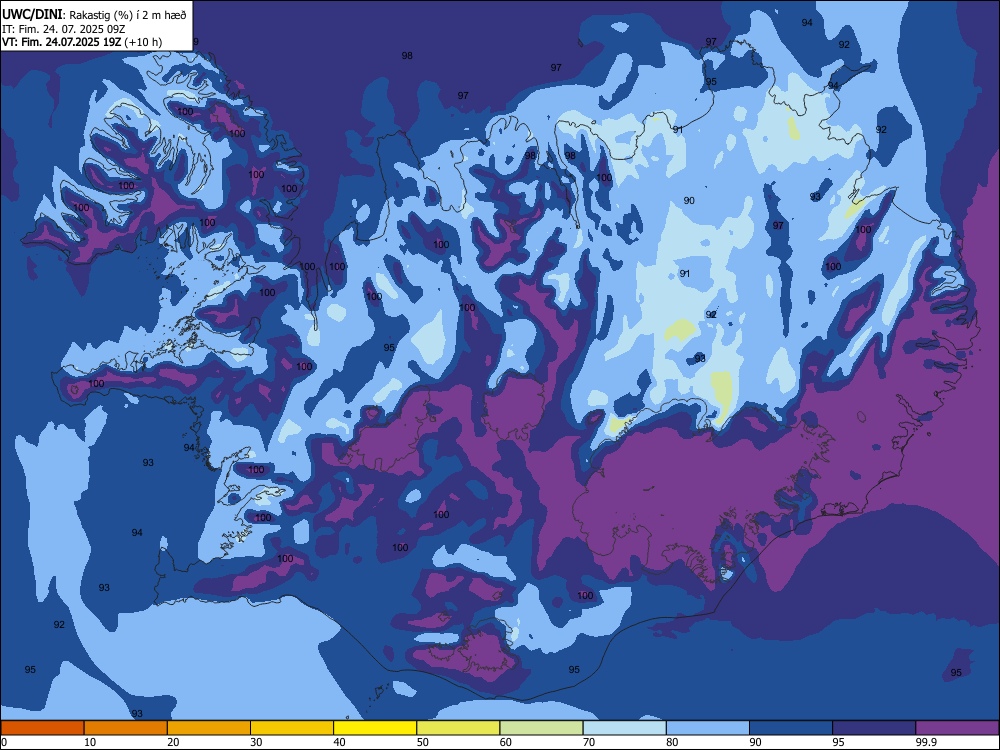Click the '60' tick label in the legend
Image resolution: width=1000 pixels, height=750 pixels.
[x=506, y=742]
